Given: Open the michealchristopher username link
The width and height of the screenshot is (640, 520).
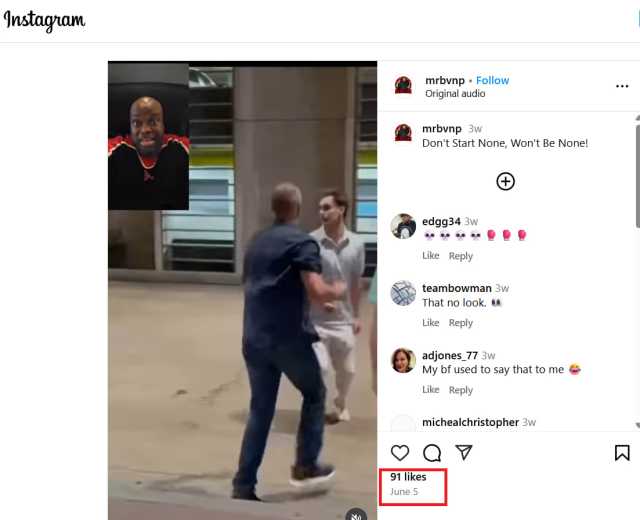Looking at the screenshot, I should coord(470,422).
